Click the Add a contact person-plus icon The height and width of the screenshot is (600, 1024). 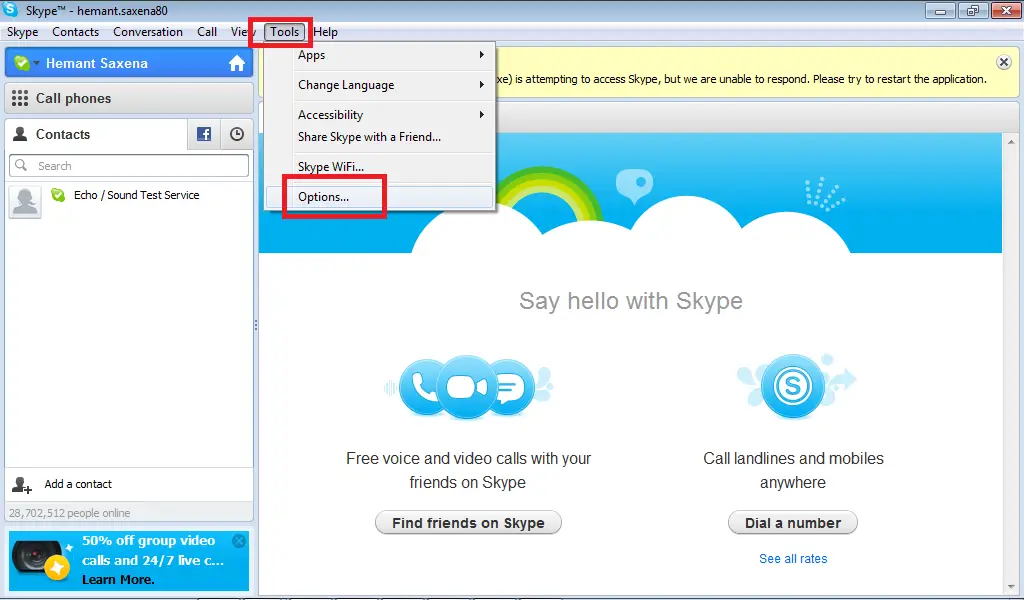tap(22, 484)
